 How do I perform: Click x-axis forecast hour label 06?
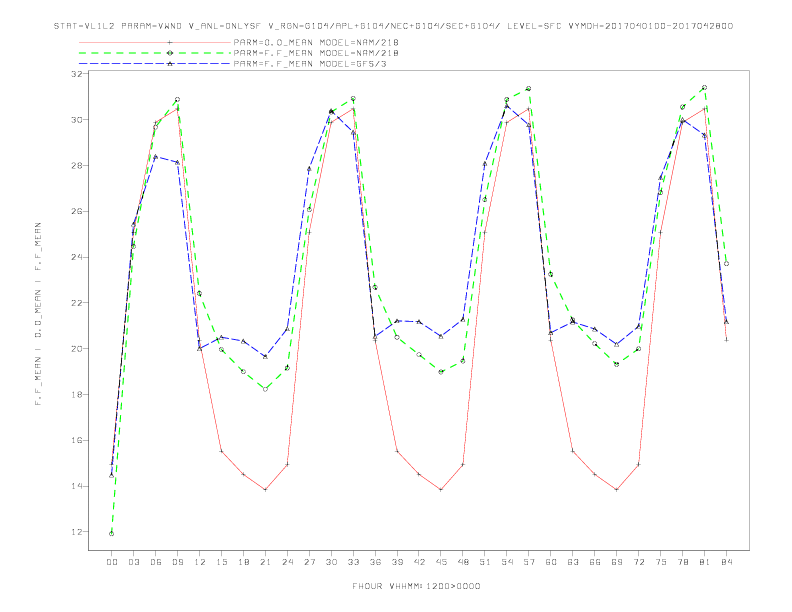point(156,562)
